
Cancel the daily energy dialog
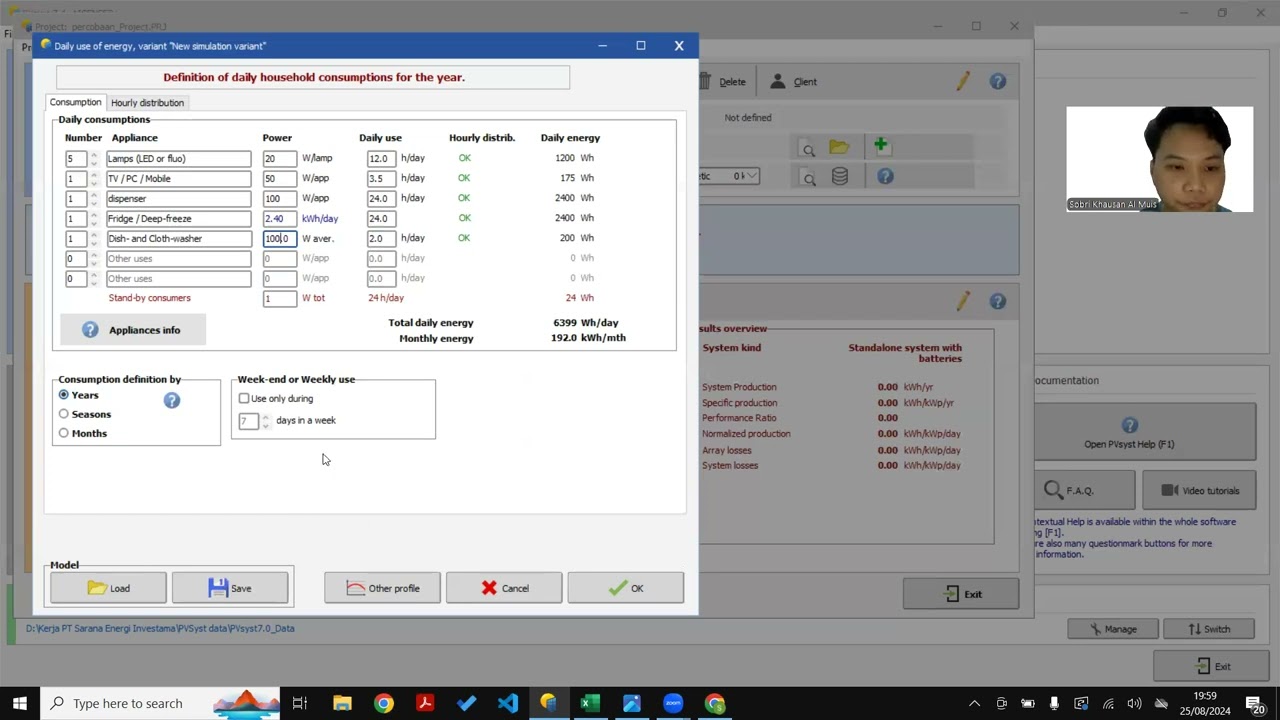[504, 588]
